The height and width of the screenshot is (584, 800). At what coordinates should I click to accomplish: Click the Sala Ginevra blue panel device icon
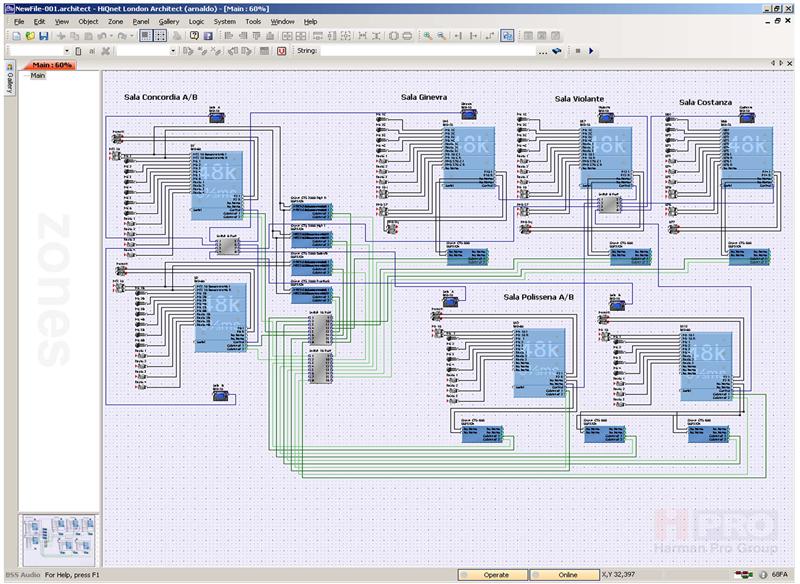coord(469,114)
